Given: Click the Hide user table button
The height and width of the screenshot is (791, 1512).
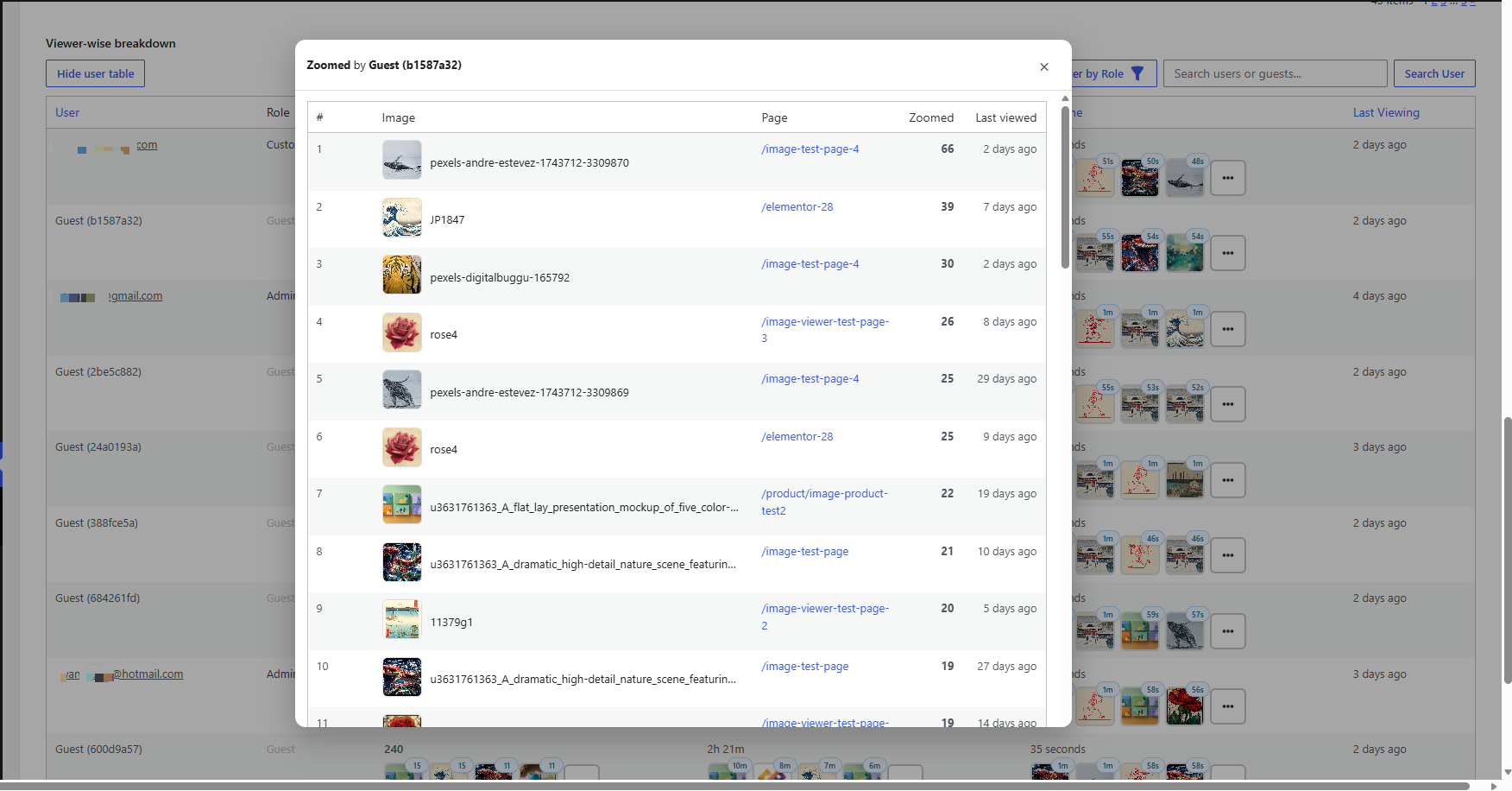Looking at the screenshot, I should pyautogui.click(x=95, y=73).
